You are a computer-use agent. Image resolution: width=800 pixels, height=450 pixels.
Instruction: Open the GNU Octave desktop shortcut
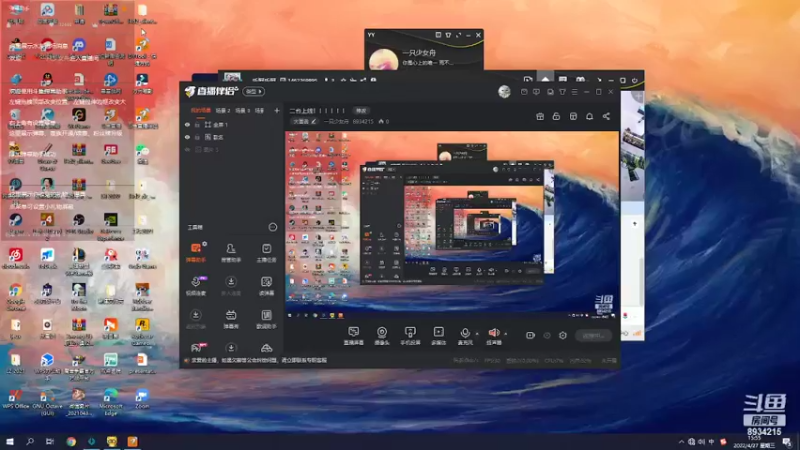click(x=47, y=402)
